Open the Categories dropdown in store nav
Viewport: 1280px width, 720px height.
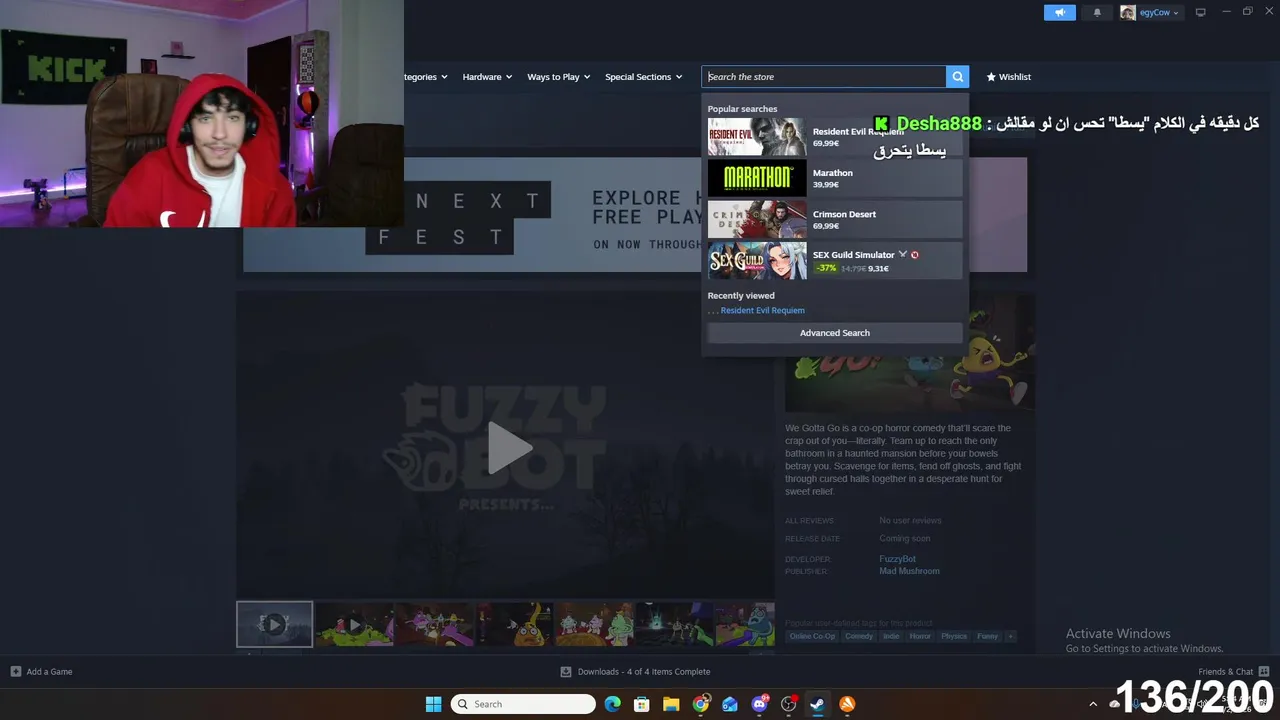click(x=426, y=77)
